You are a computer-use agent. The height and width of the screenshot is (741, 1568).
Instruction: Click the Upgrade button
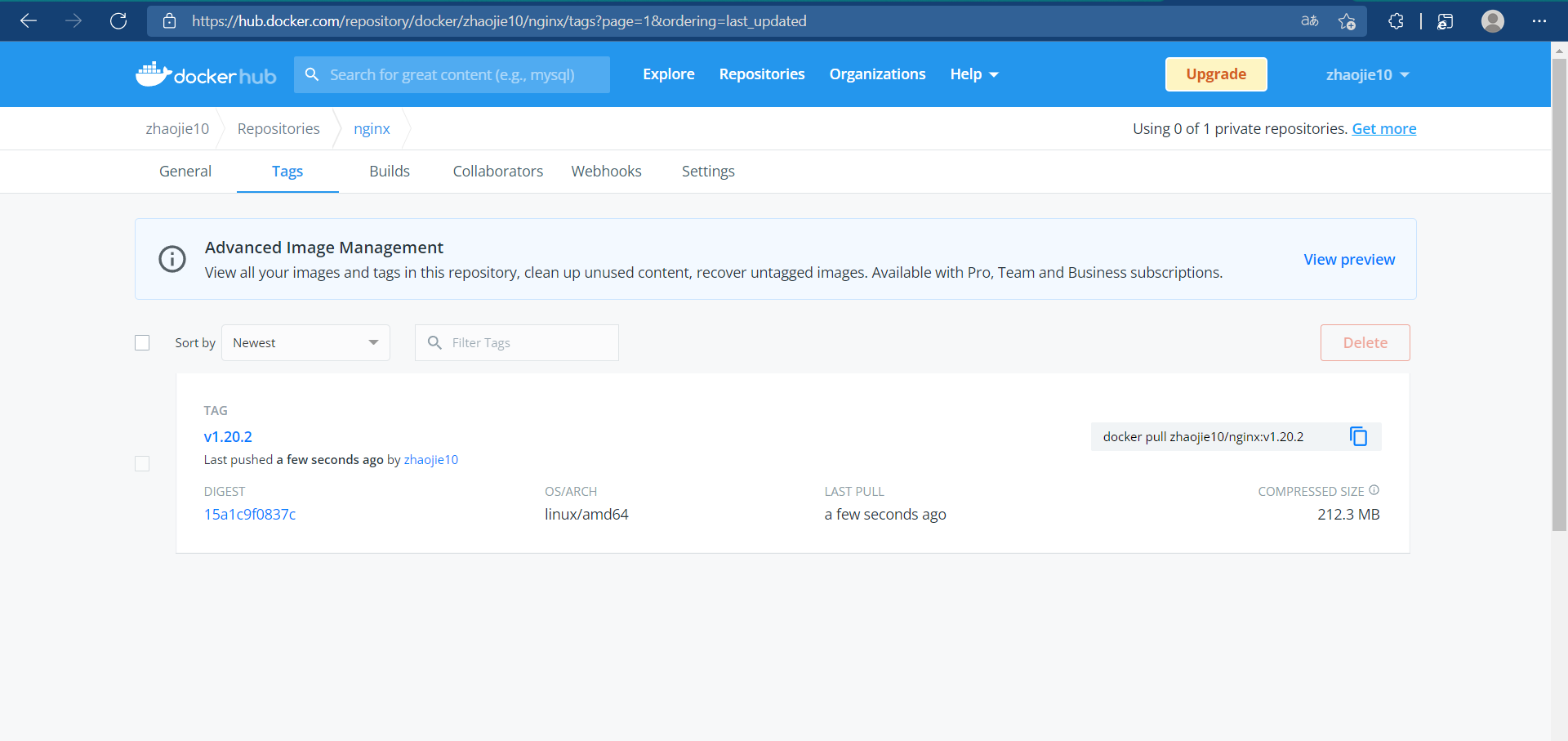coord(1216,74)
